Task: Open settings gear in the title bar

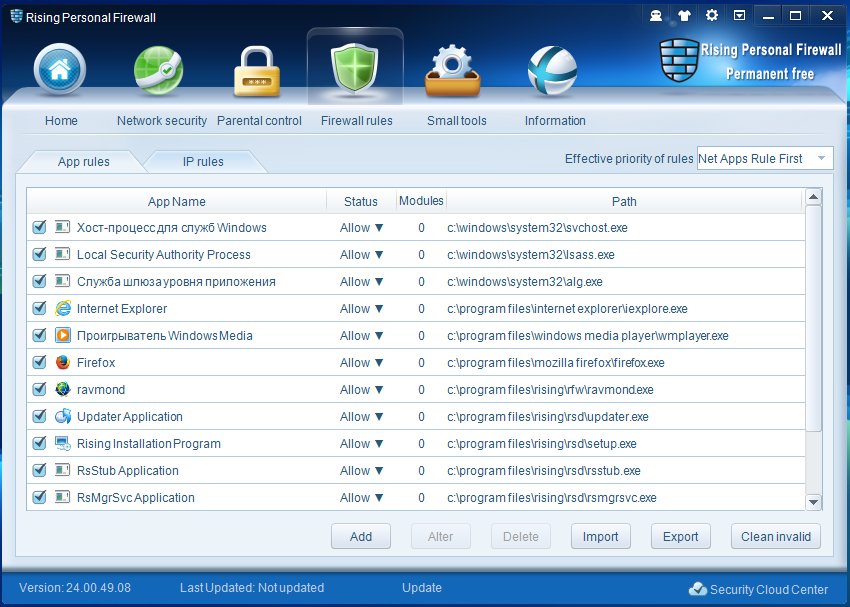Action: [712, 15]
